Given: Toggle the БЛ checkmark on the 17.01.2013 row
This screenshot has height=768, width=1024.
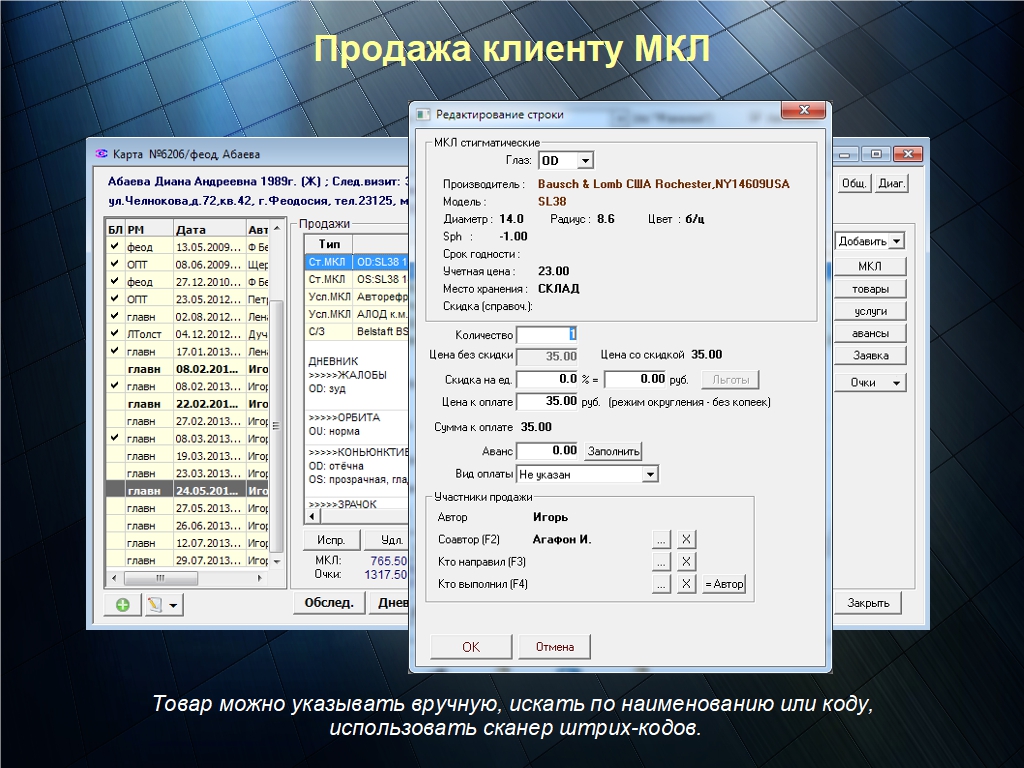Looking at the screenshot, I should click(114, 351).
